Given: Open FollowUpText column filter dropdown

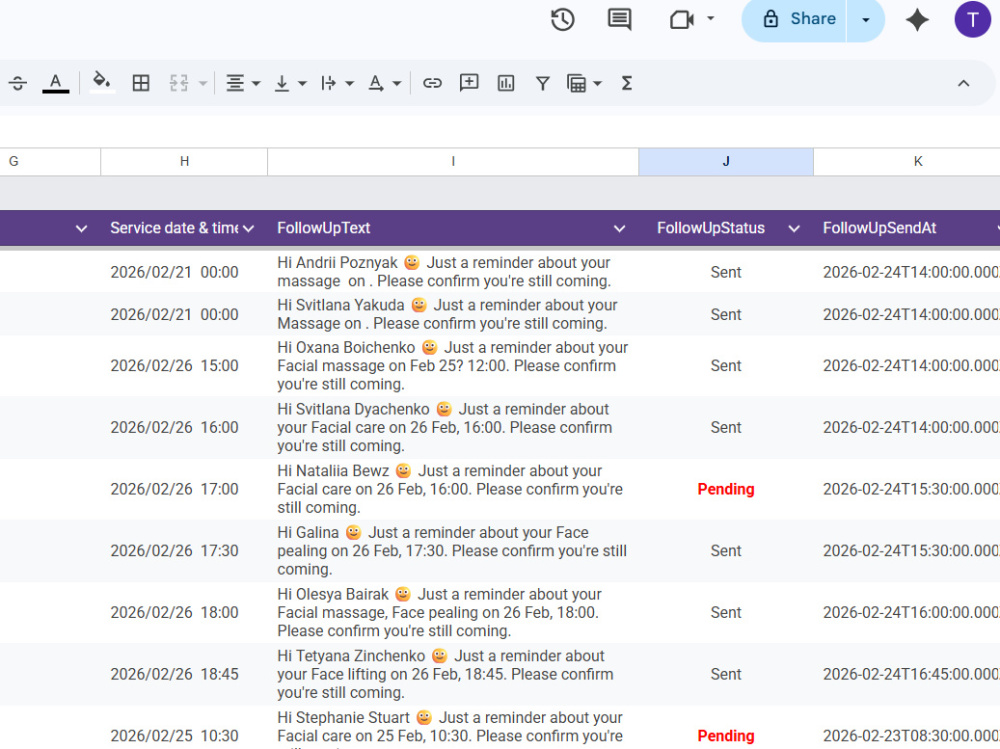Looking at the screenshot, I should [x=619, y=228].
